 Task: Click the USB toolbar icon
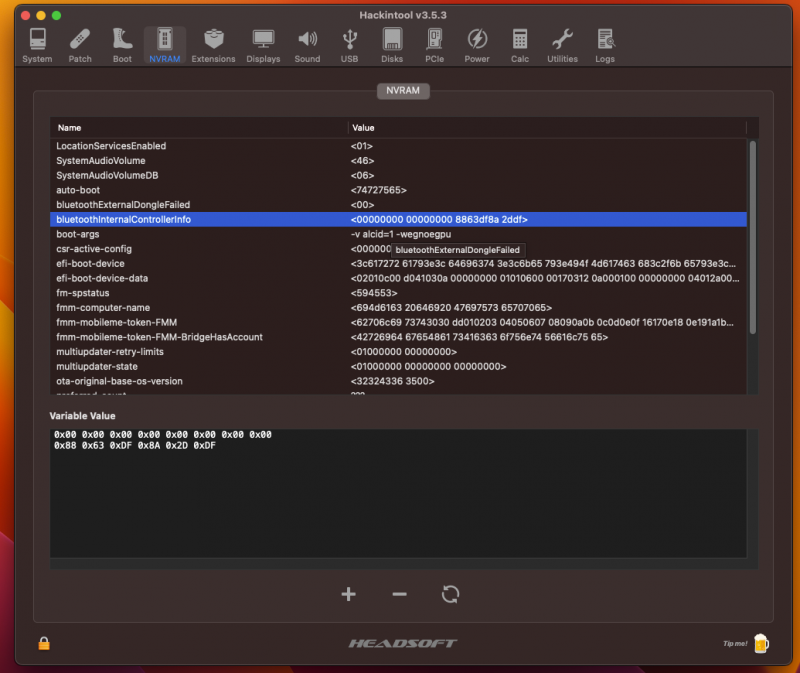click(348, 40)
